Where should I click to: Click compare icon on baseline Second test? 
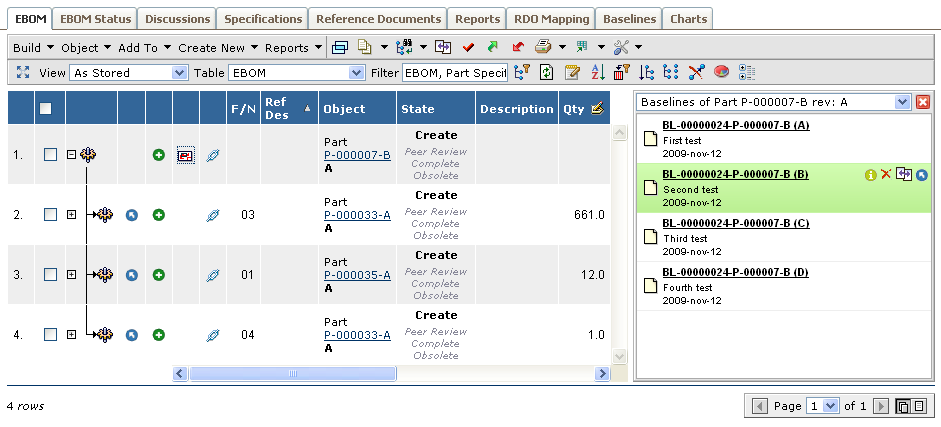tap(904, 175)
